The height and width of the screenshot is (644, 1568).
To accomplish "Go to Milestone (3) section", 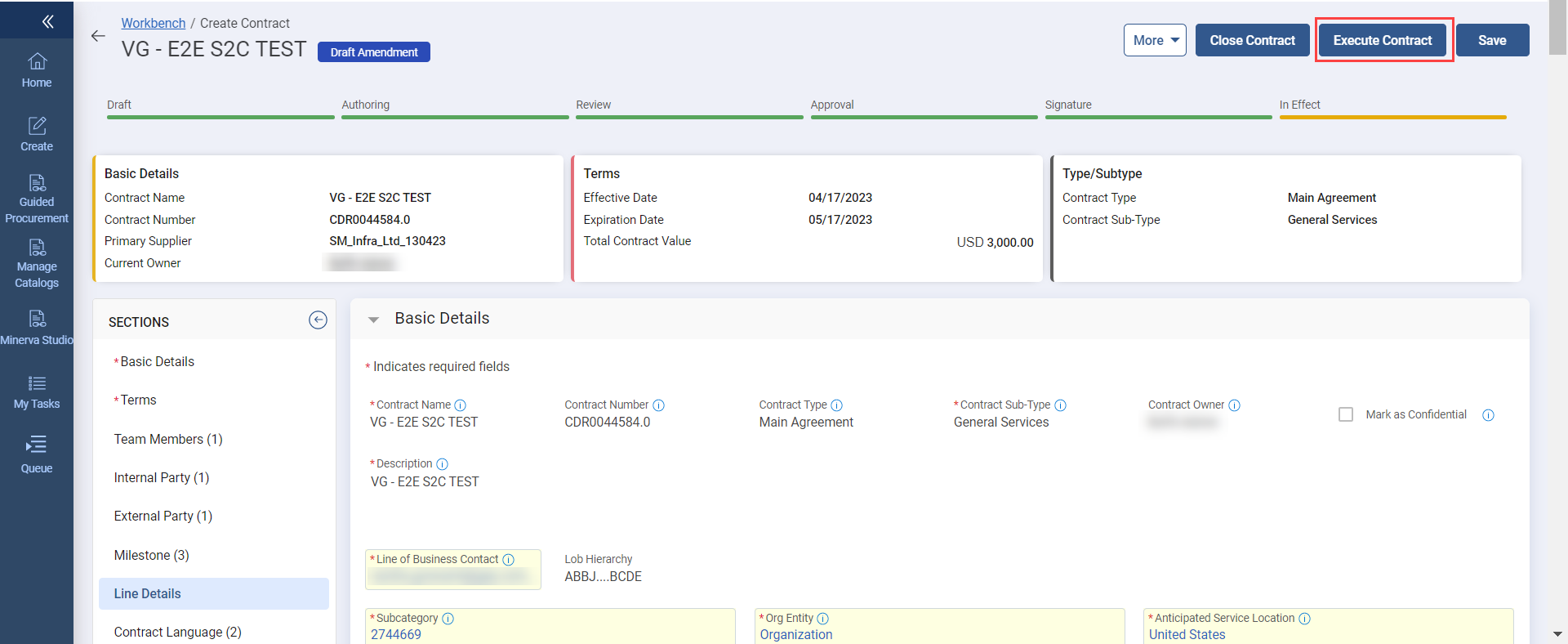I will tap(152, 555).
